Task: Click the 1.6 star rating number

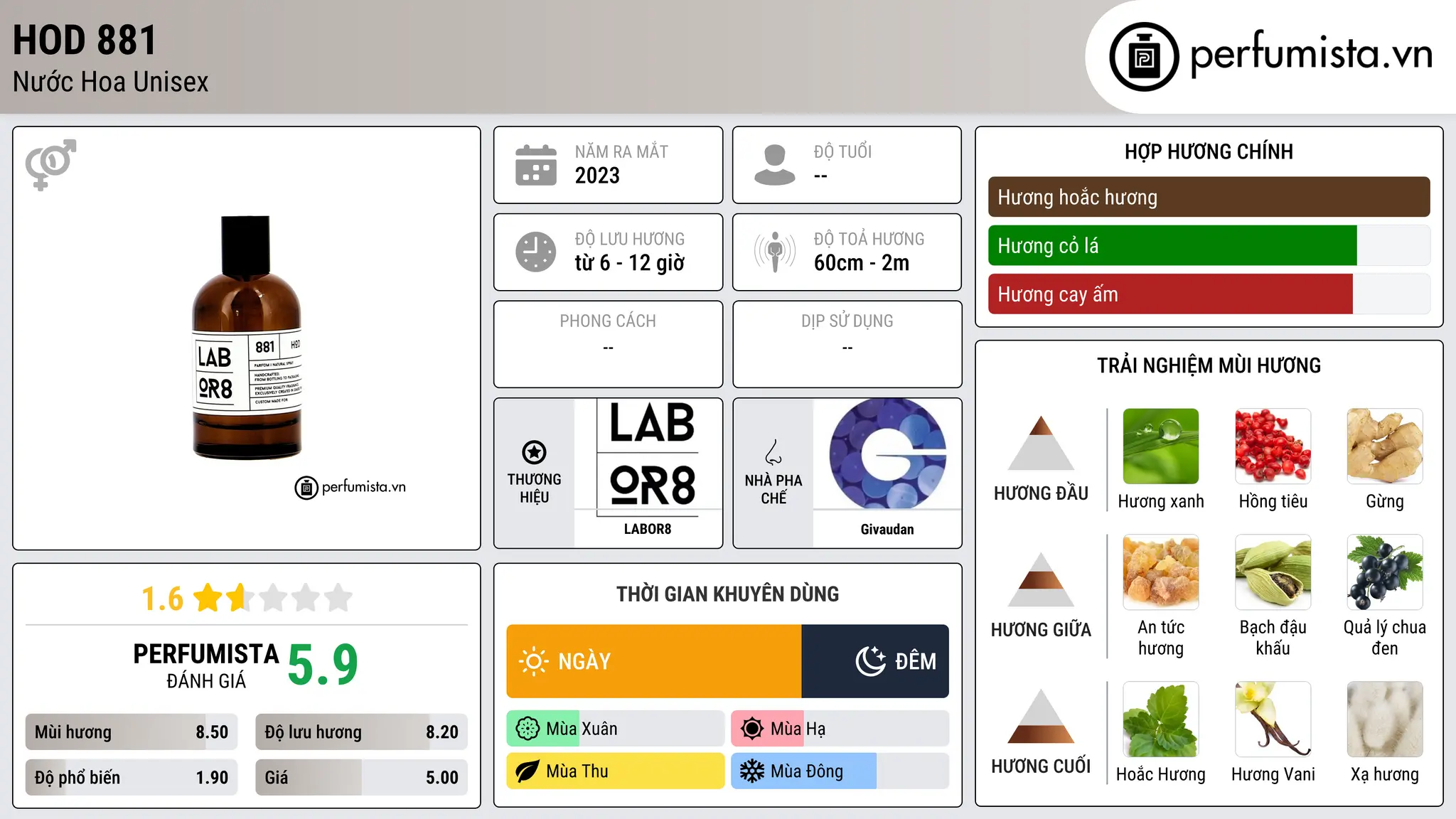Action: (163, 599)
